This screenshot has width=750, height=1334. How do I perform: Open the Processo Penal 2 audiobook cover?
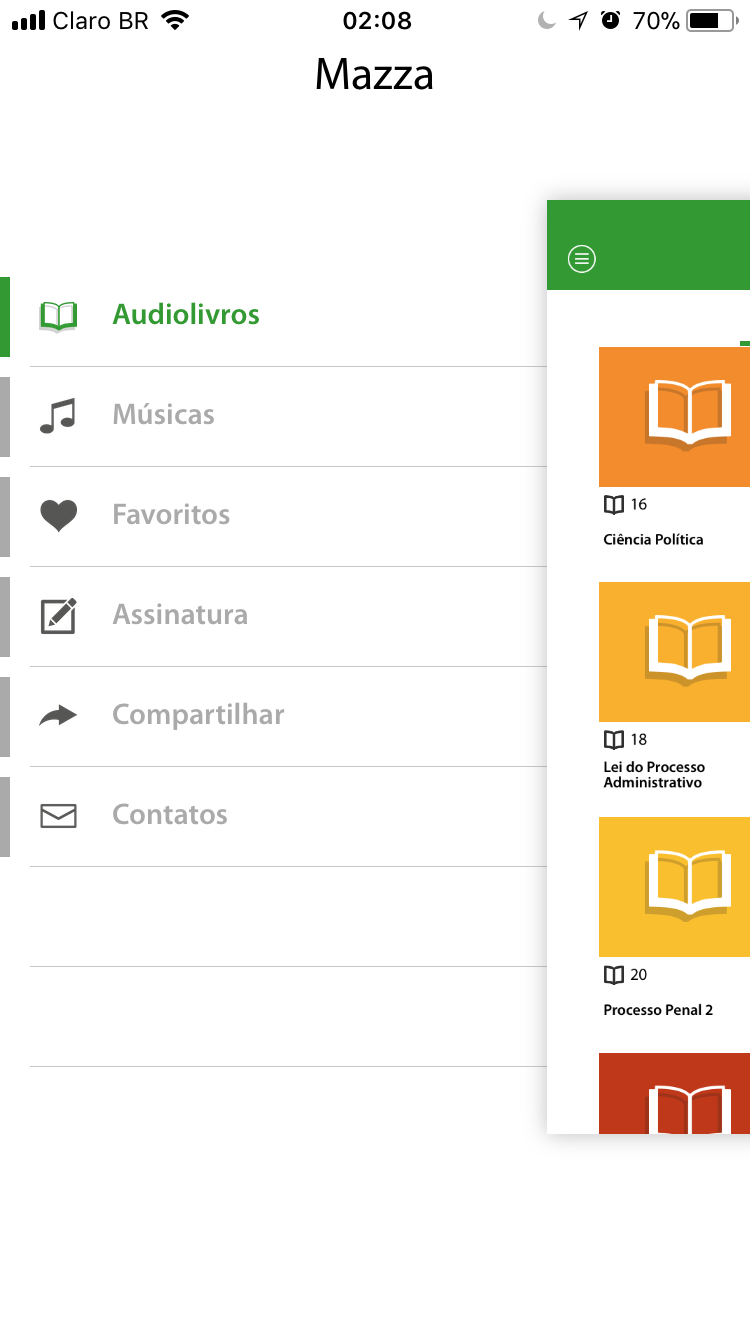(x=675, y=886)
